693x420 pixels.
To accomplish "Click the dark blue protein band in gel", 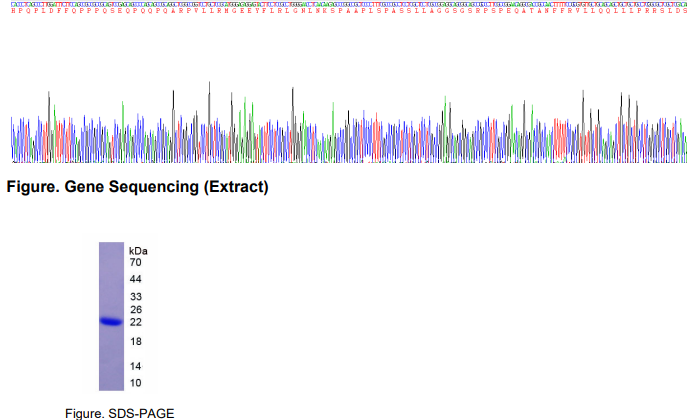I will (x=111, y=321).
